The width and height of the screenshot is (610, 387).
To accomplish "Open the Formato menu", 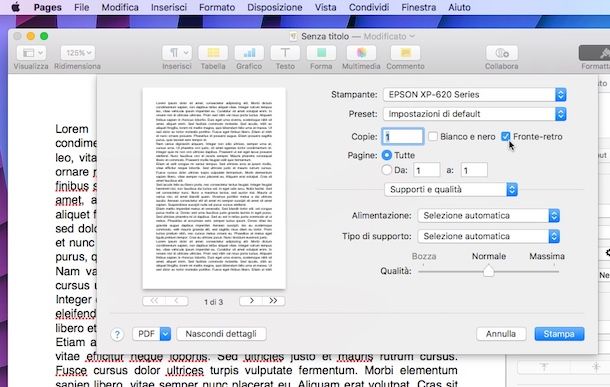I will pos(217,7).
